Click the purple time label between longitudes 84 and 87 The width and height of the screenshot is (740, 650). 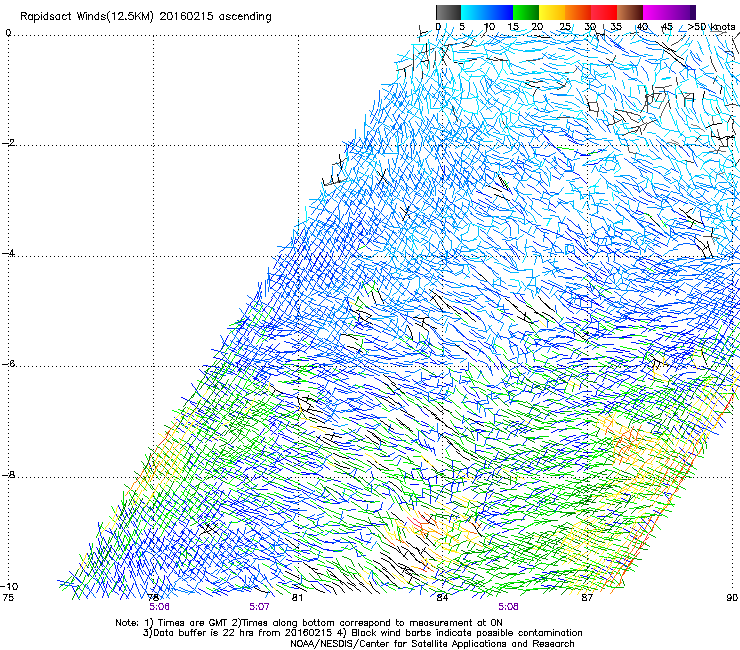click(508, 607)
